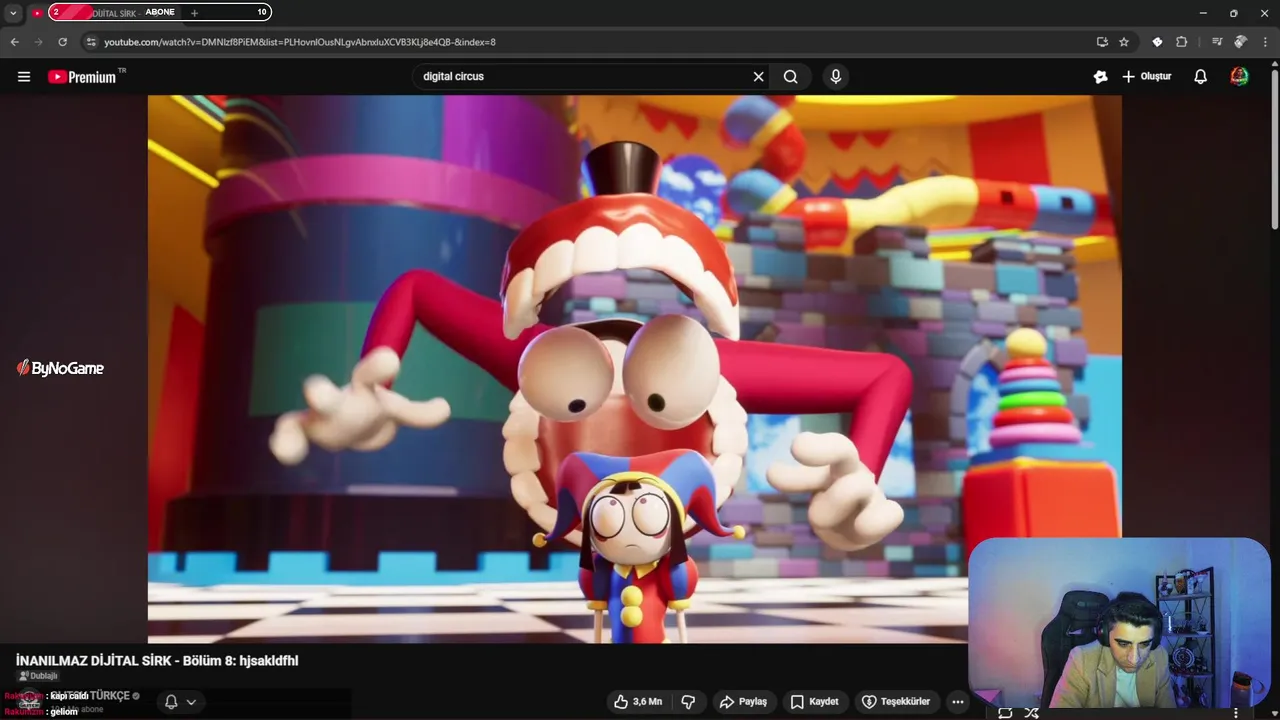Reload the page

(63, 42)
